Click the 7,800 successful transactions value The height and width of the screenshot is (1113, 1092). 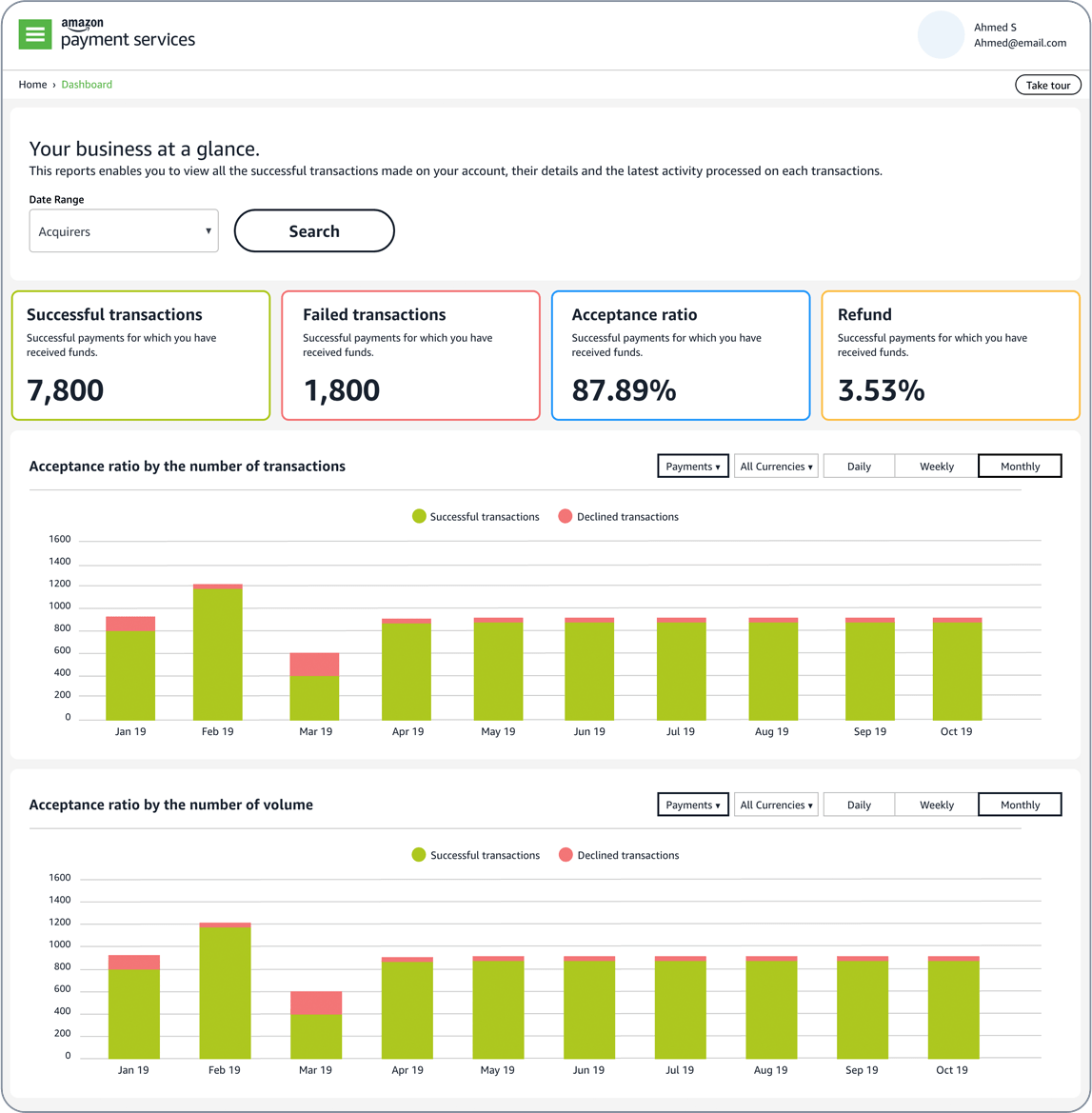tap(66, 391)
